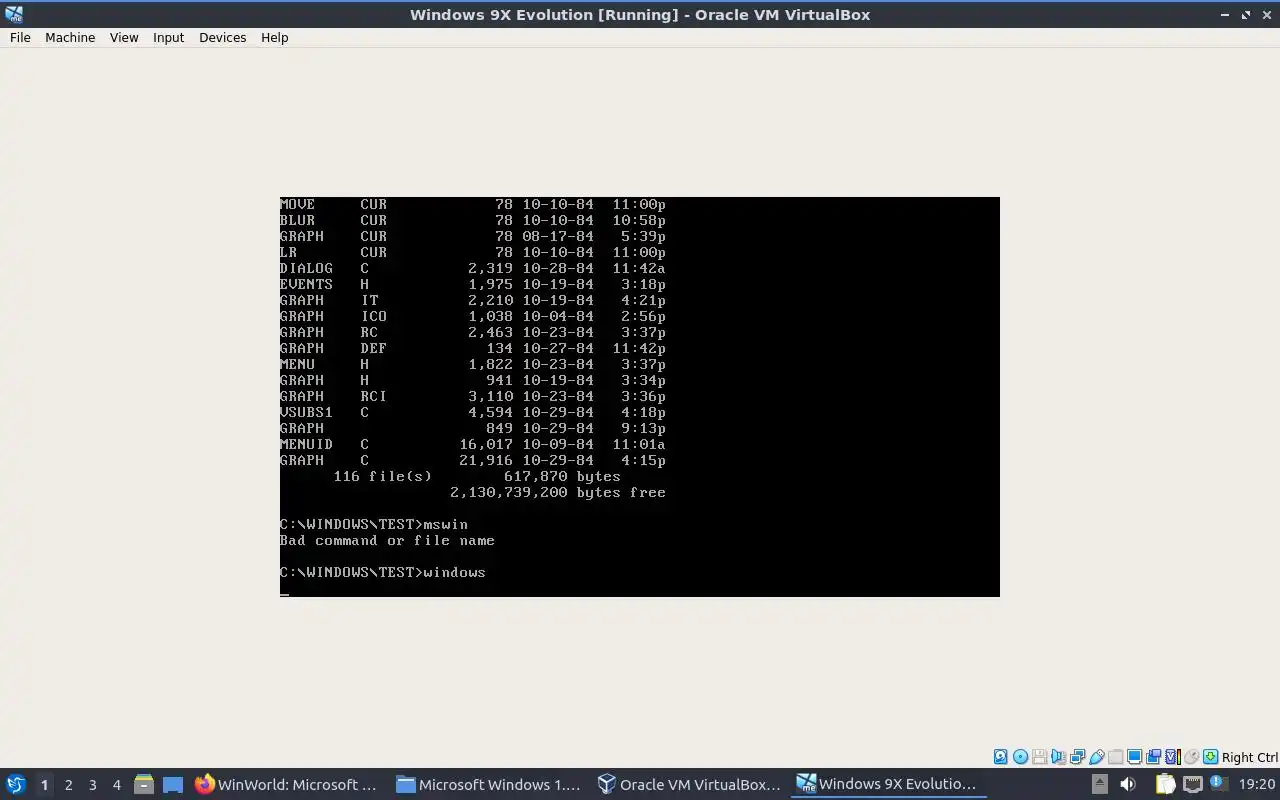The image size is (1280, 800).
Task: Click the recording status icon
Action: (x=1153, y=757)
